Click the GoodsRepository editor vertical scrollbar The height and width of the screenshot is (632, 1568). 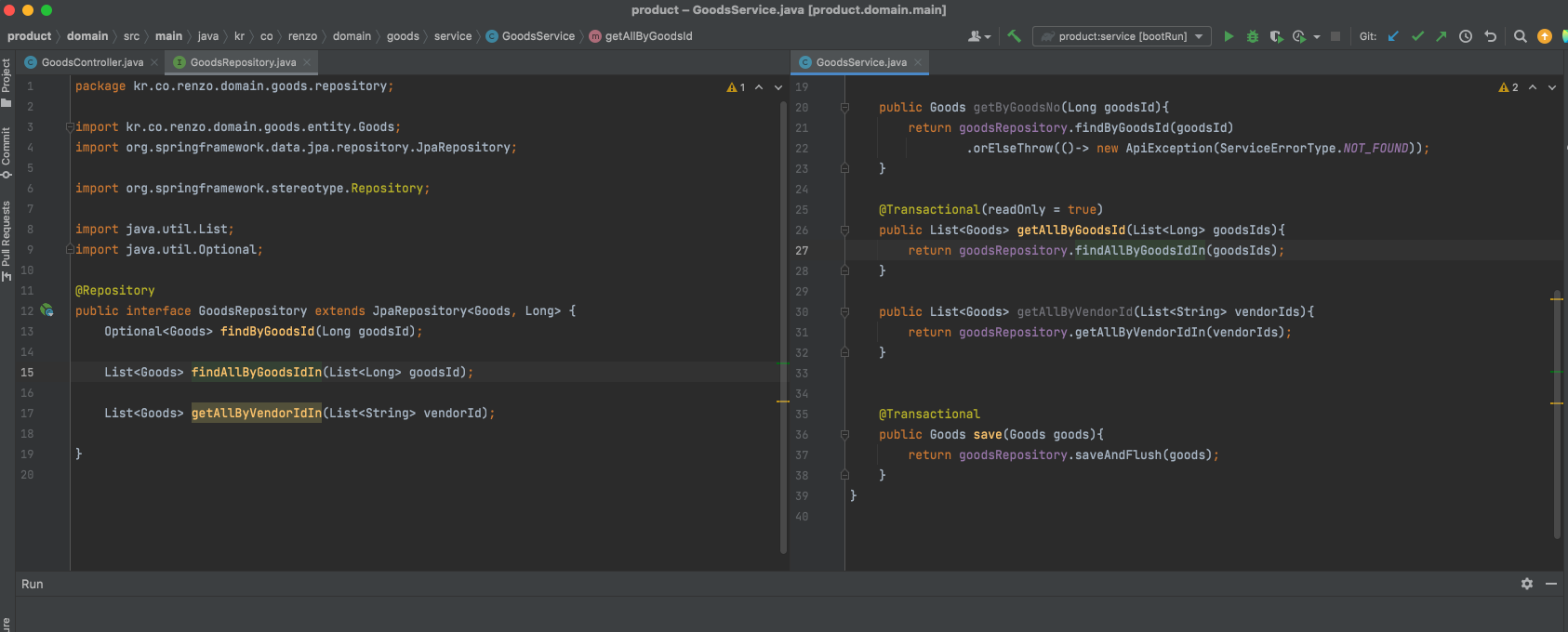[783, 325]
